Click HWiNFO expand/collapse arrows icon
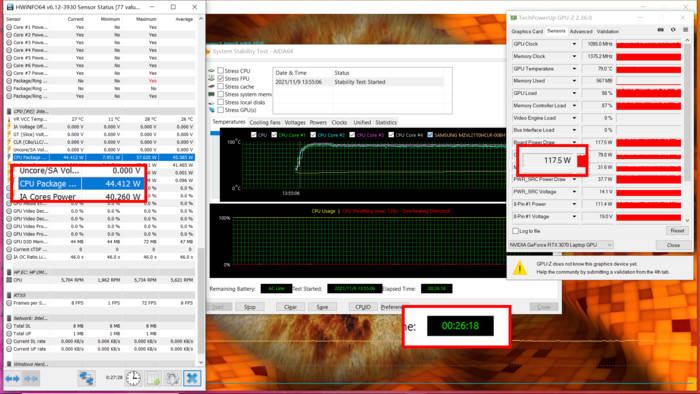 point(12,378)
